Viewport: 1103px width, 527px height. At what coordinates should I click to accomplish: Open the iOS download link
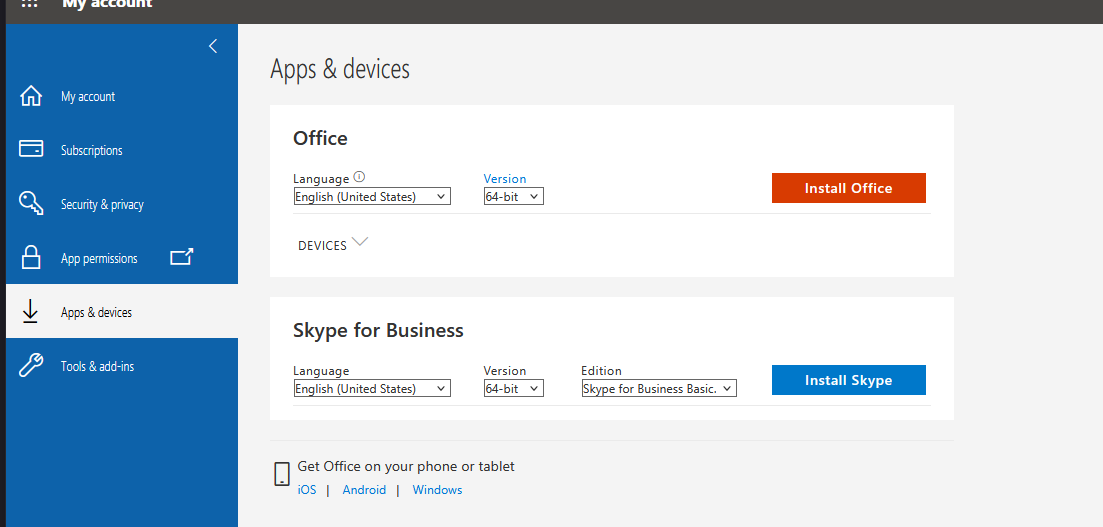click(x=307, y=490)
